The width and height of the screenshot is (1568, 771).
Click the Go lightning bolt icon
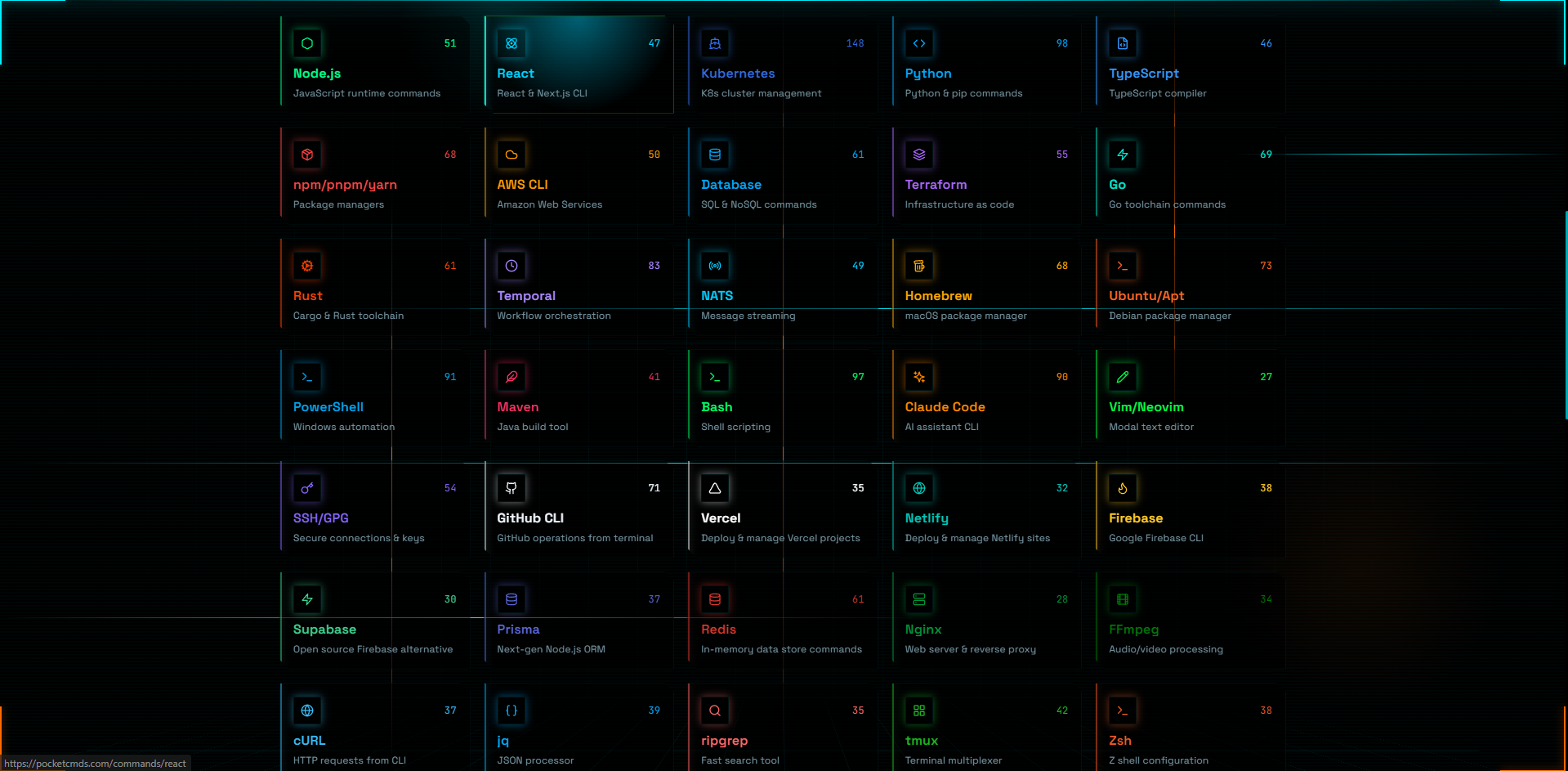[1123, 155]
